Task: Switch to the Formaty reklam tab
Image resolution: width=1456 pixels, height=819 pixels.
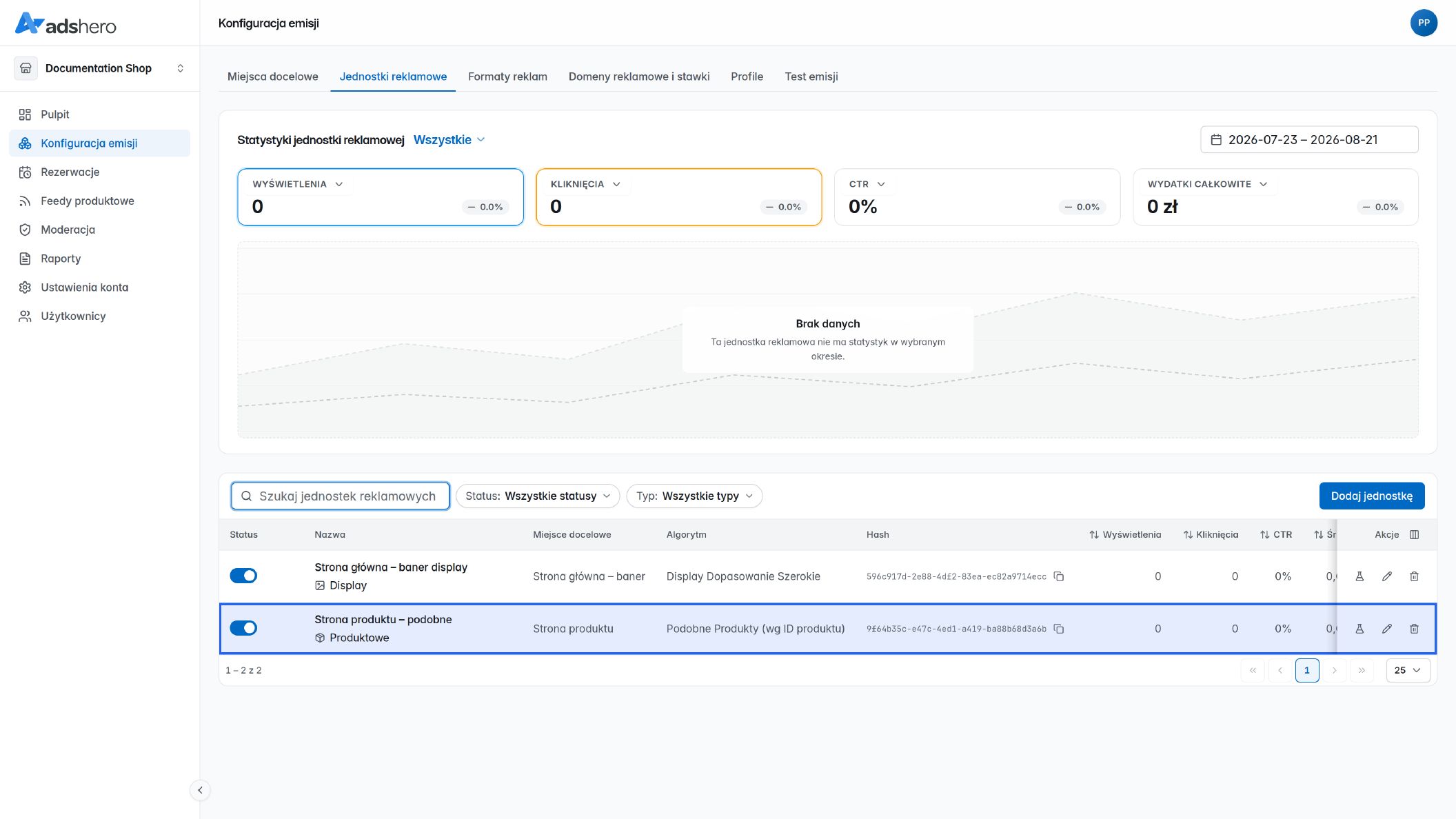Action: pos(507,77)
